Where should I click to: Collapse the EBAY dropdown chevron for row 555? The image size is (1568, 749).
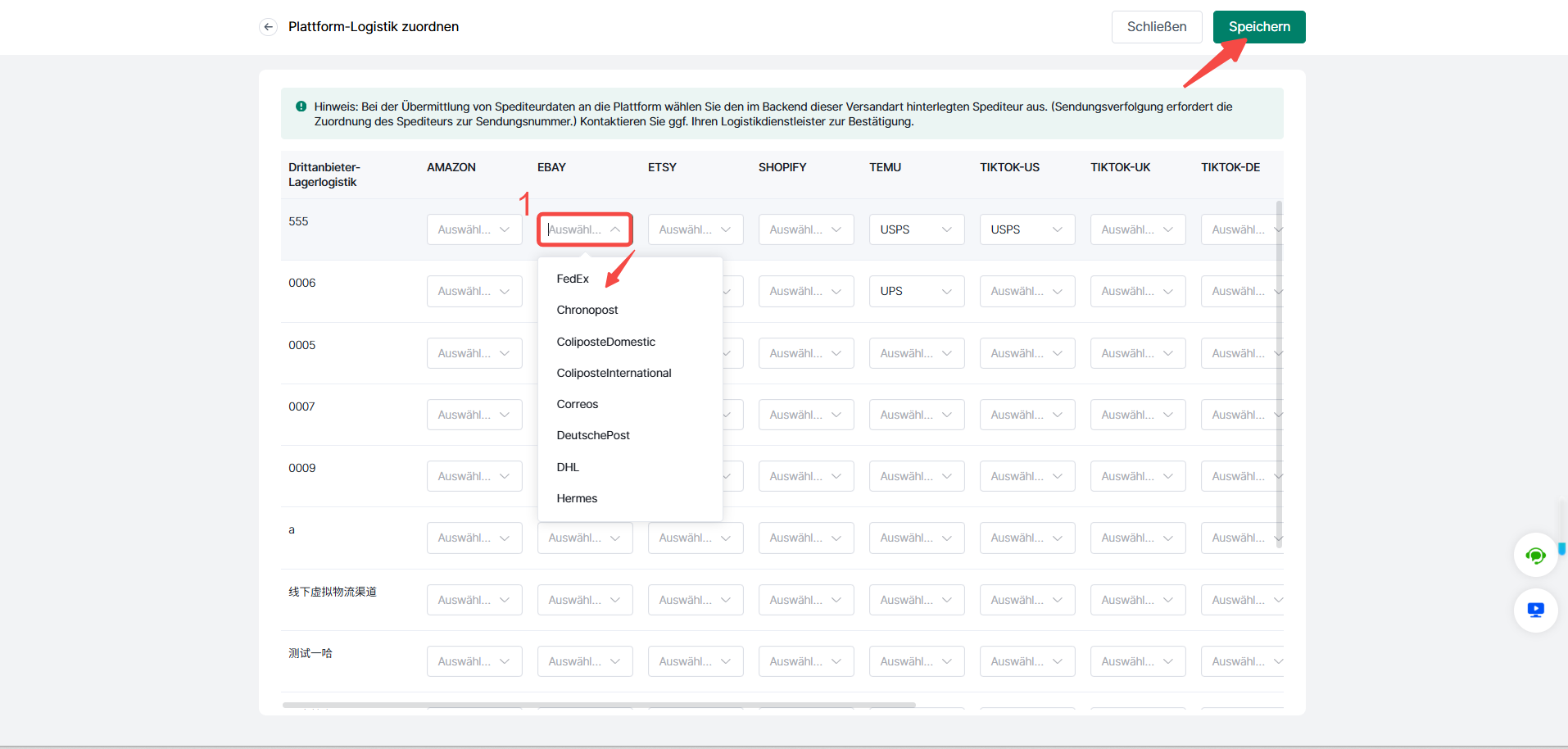click(x=615, y=229)
